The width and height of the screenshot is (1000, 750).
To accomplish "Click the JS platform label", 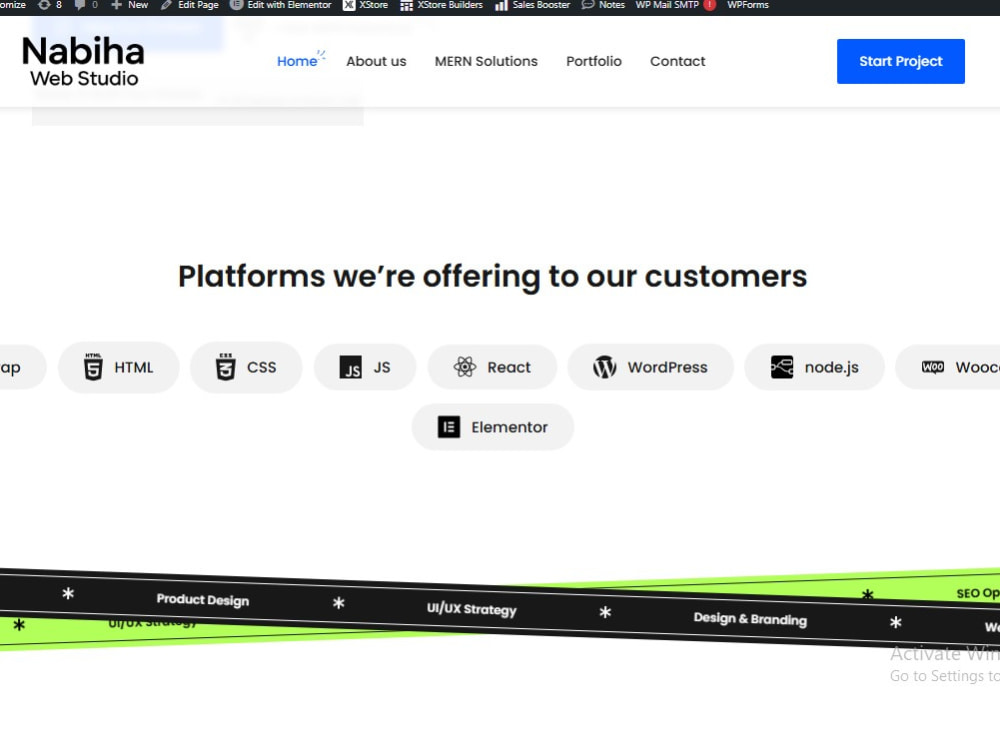I will point(382,367).
